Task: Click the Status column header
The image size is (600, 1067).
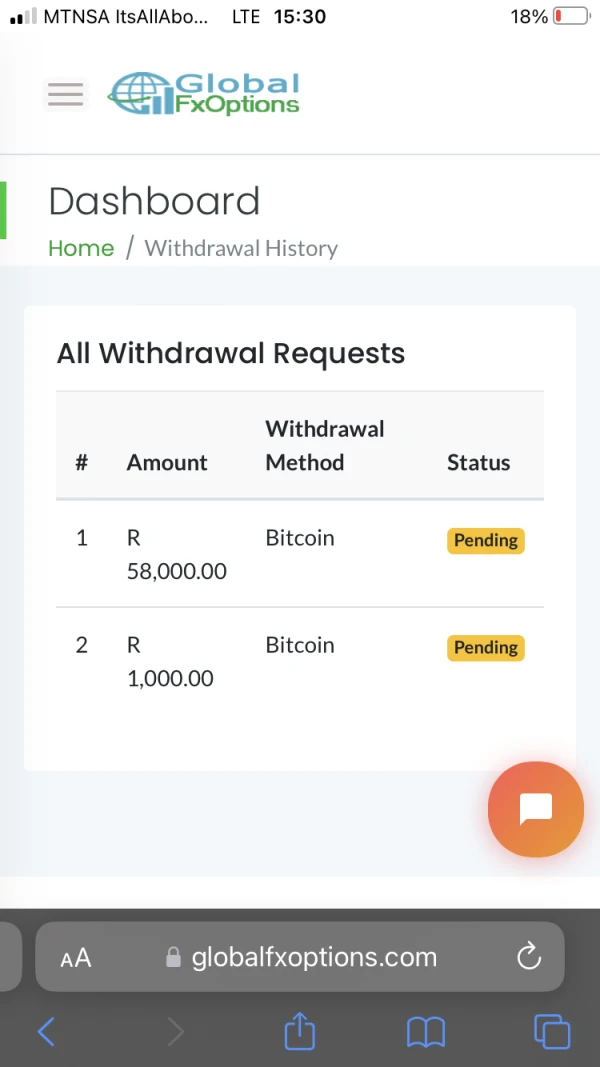Action: click(478, 462)
